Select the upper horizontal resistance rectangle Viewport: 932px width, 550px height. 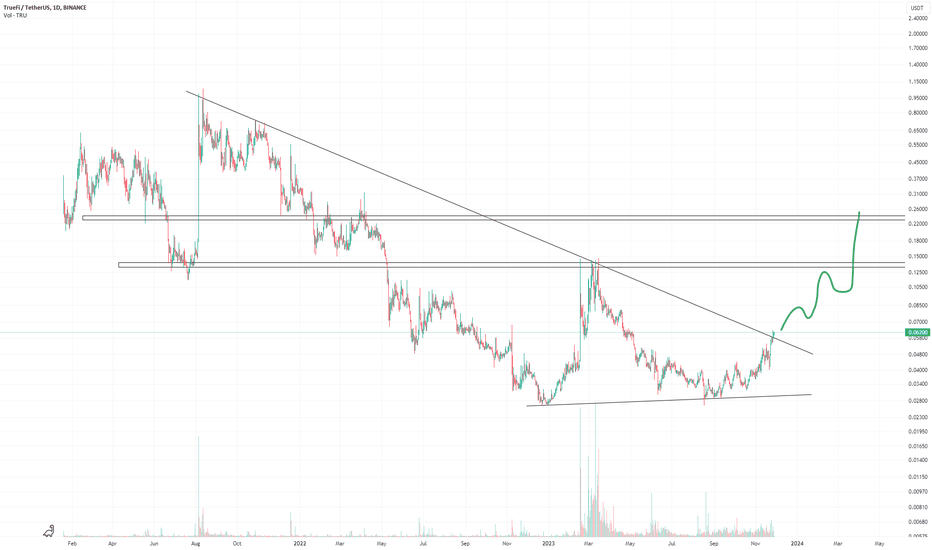tap(500, 217)
